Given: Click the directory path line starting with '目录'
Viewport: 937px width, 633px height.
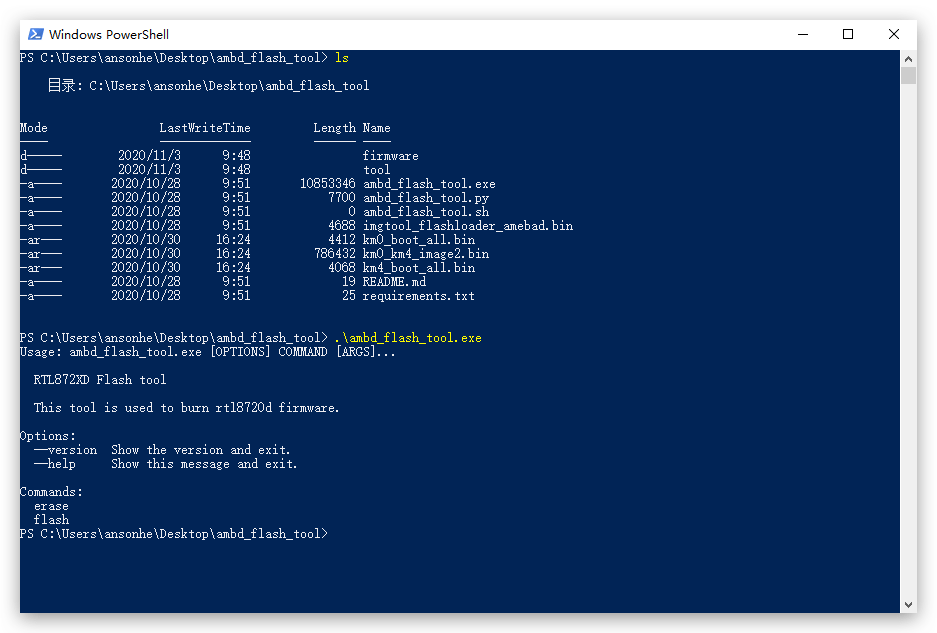Looking at the screenshot, I should click(x=208, y=85).
